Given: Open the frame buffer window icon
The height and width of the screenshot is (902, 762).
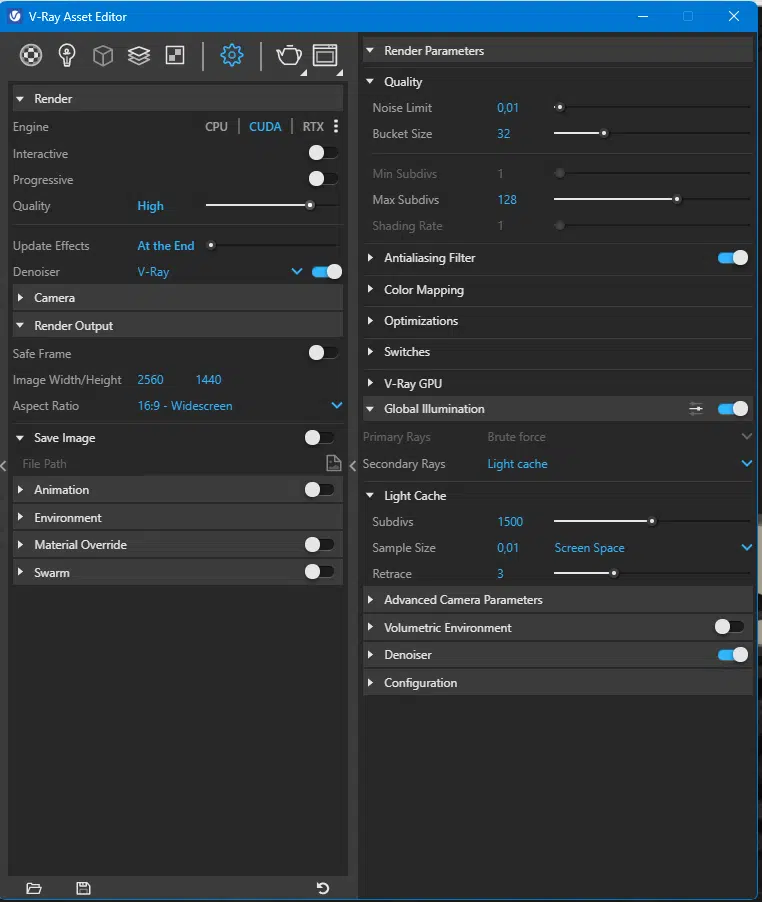Looking at the screenshot, I should (325, 56).
